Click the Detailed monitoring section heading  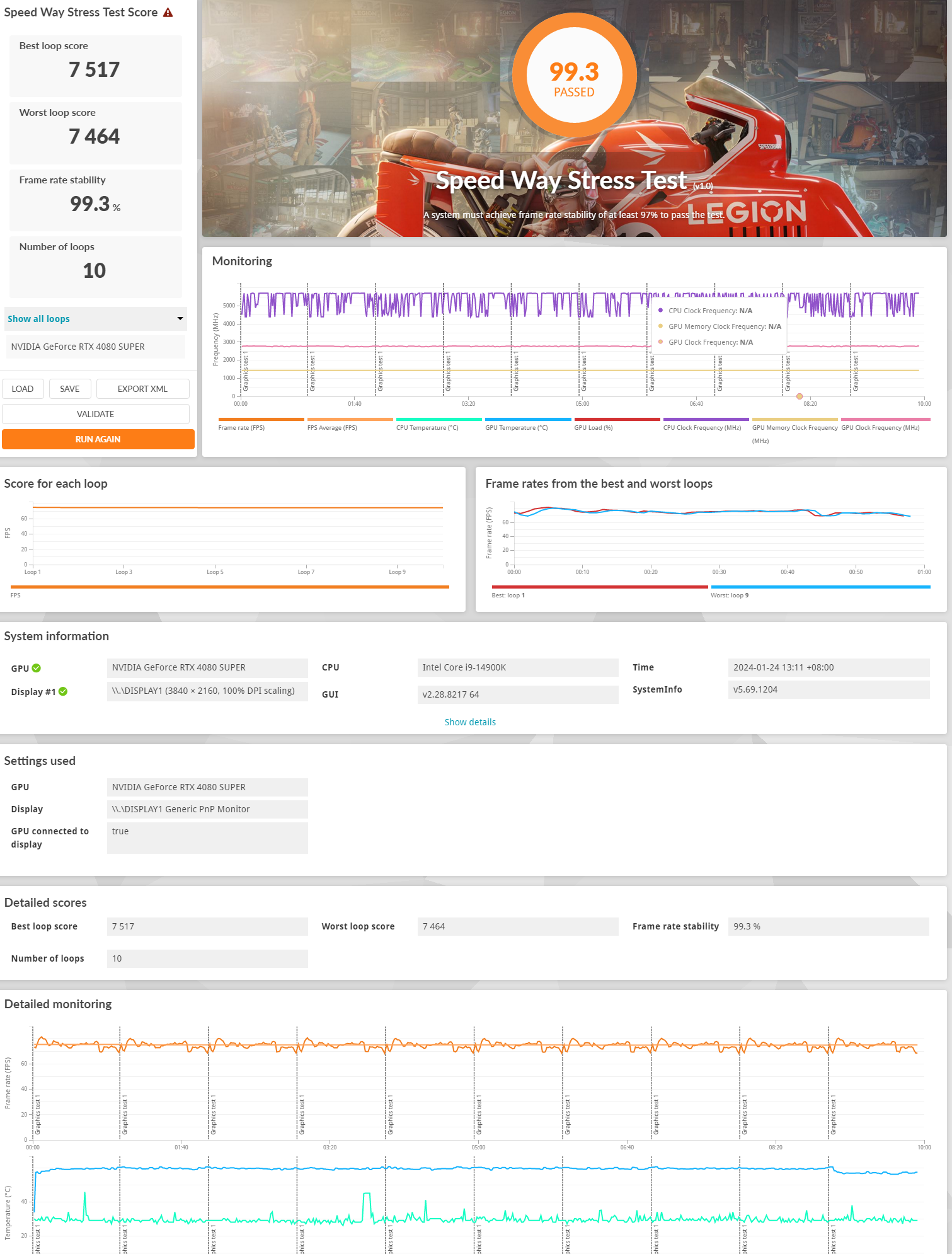58,1004
